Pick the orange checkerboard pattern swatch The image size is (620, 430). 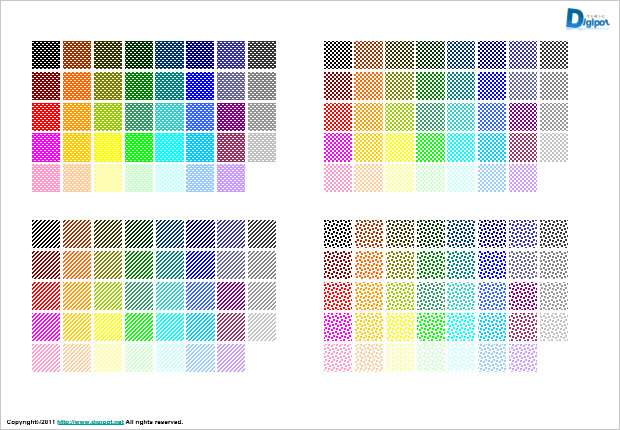point(369,85)
